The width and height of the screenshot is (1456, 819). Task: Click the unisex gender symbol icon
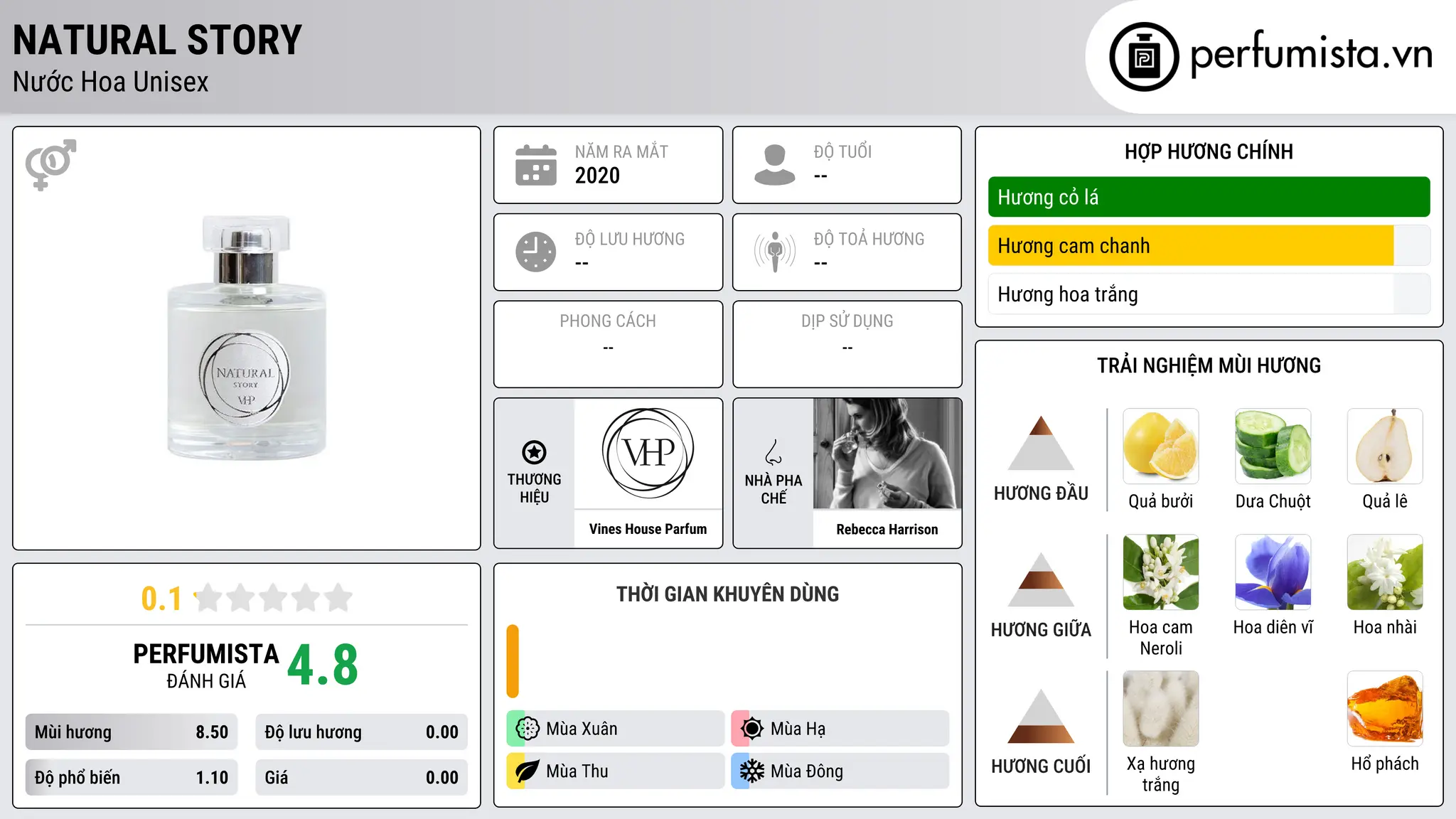(x=50, y=164)
